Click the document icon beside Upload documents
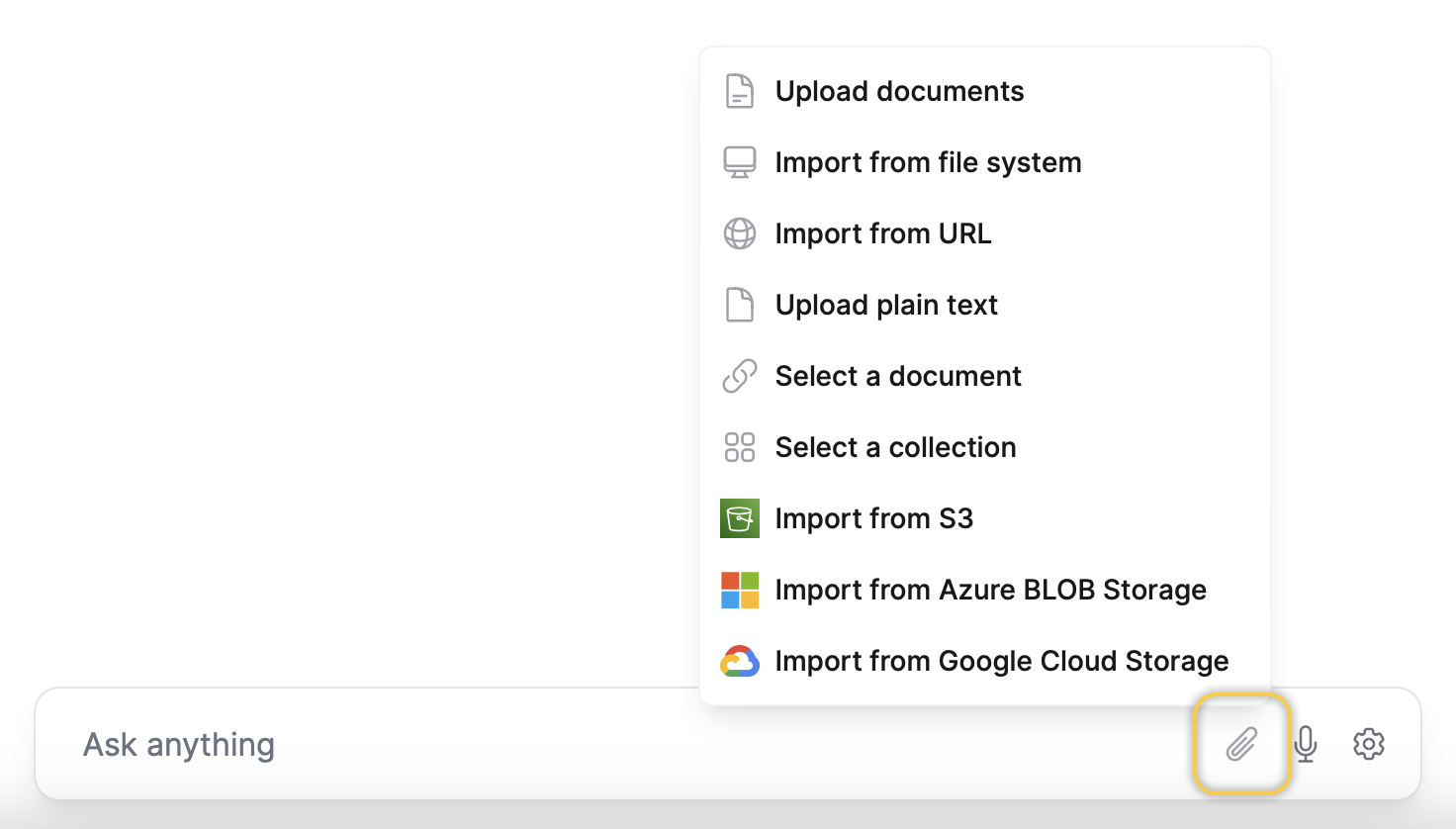1456x829 pixels. tap(740, 91)
